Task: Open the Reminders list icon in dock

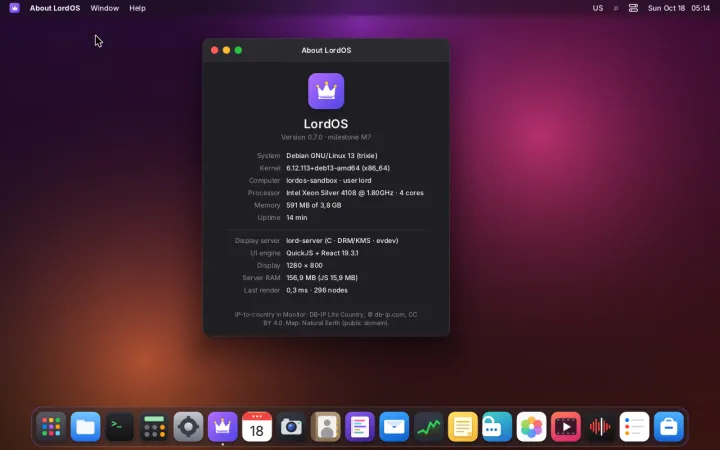Action: (634, 427)
